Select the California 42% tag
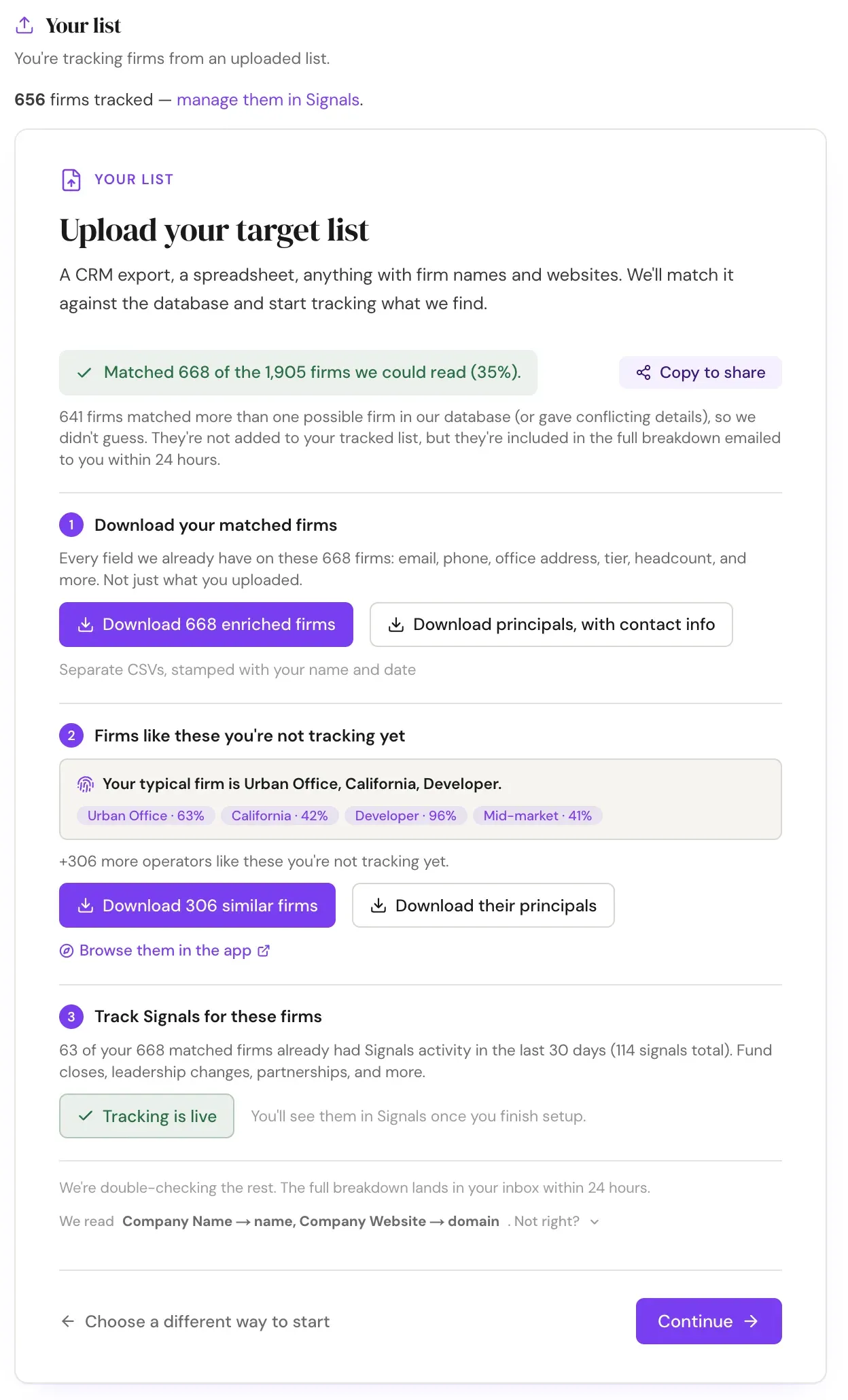This screenshot has height=1400, width=848. 280,816
